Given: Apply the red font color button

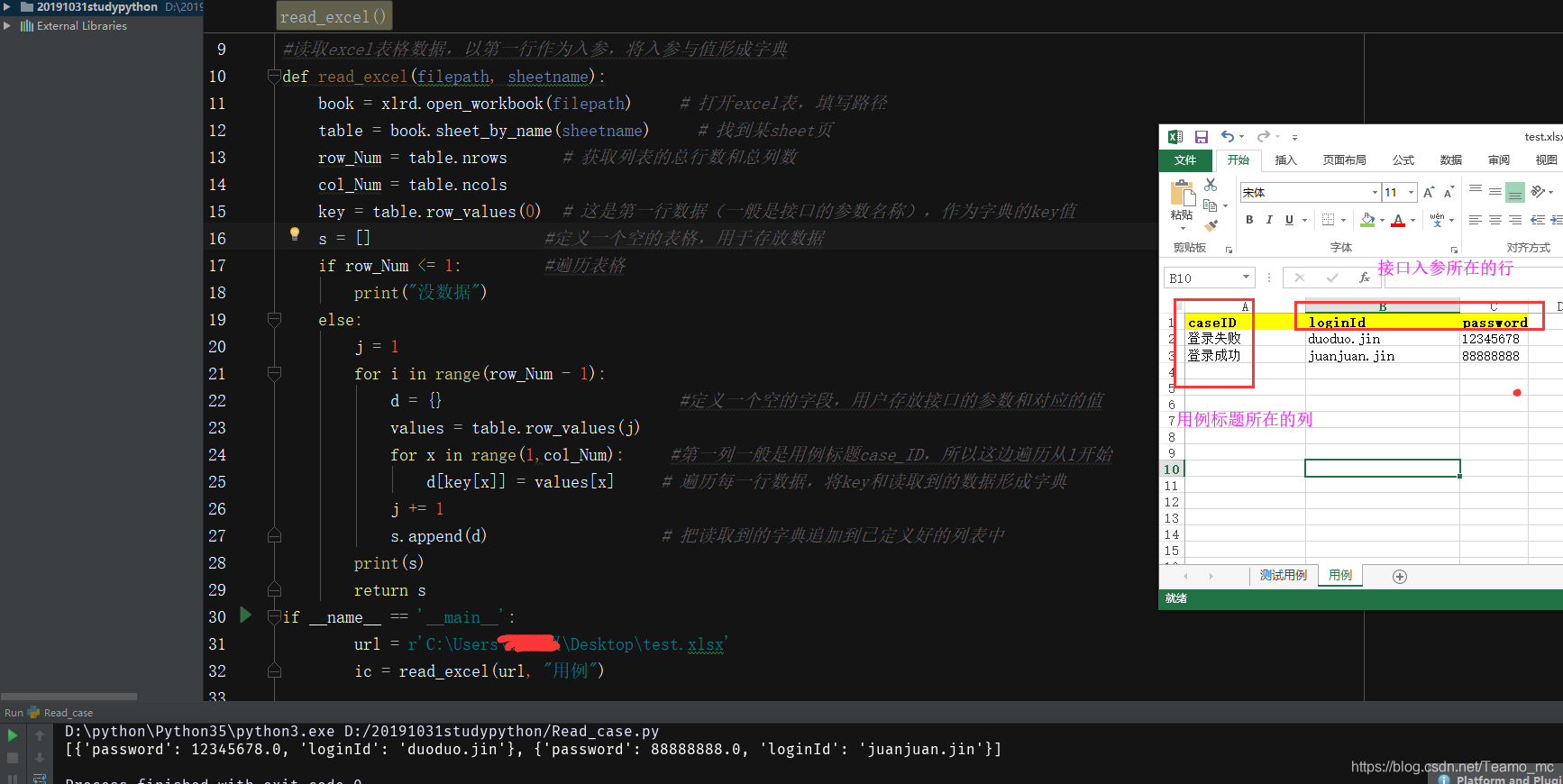Looking at the screenshot, I should pyautogui.click(x=1398, y=220).
